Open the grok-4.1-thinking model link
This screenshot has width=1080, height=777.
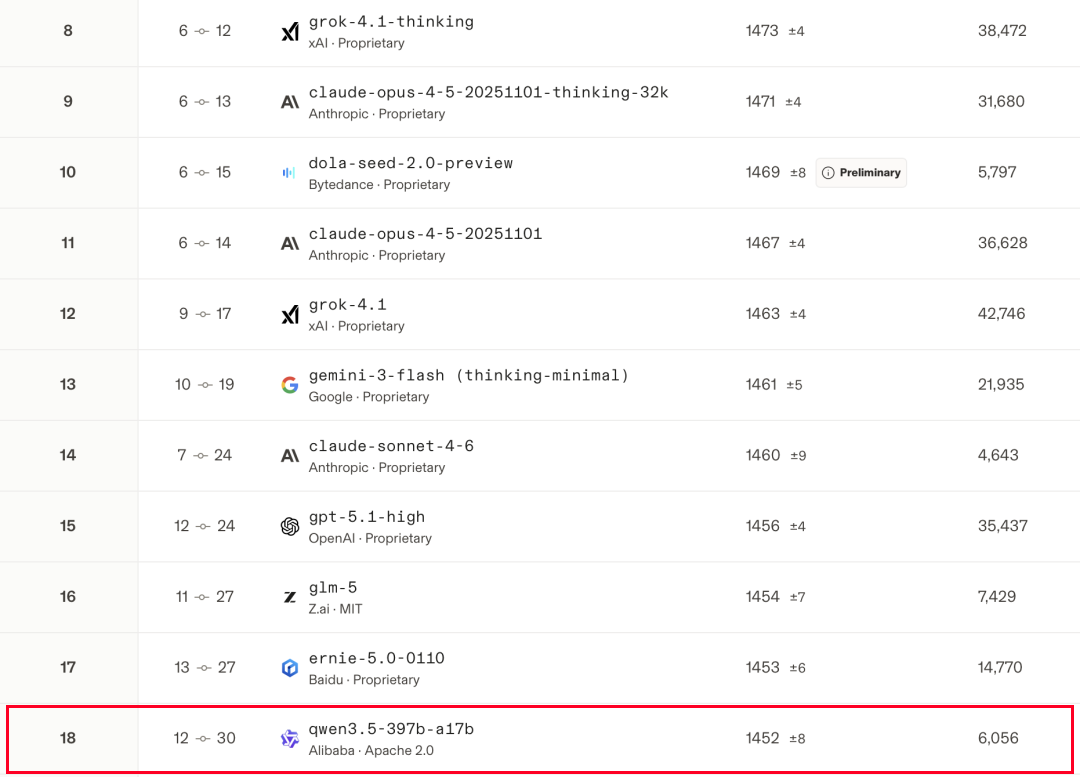click(391, 22)
